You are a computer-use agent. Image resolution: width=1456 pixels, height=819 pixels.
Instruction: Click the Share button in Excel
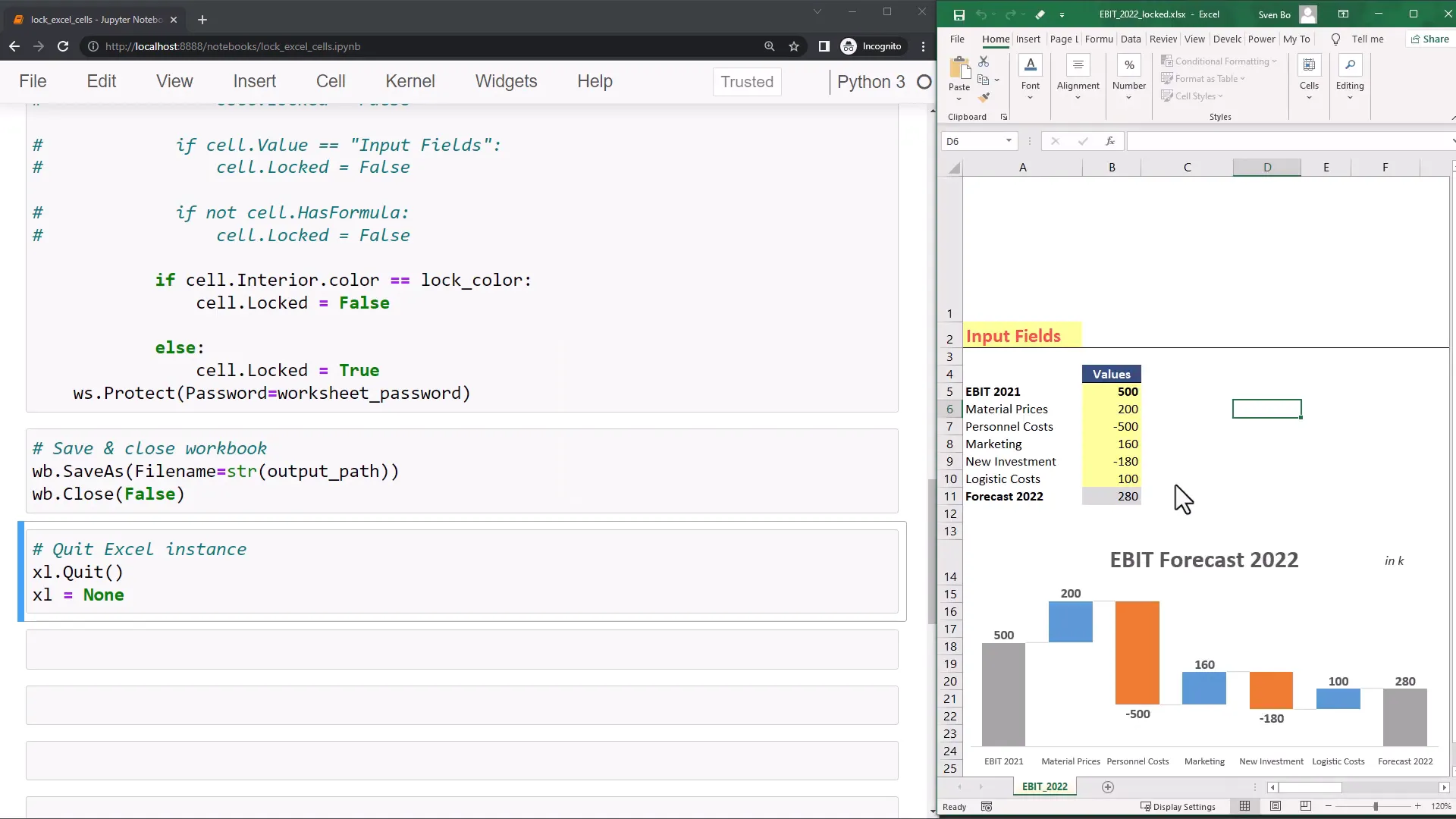[1429, 39]
